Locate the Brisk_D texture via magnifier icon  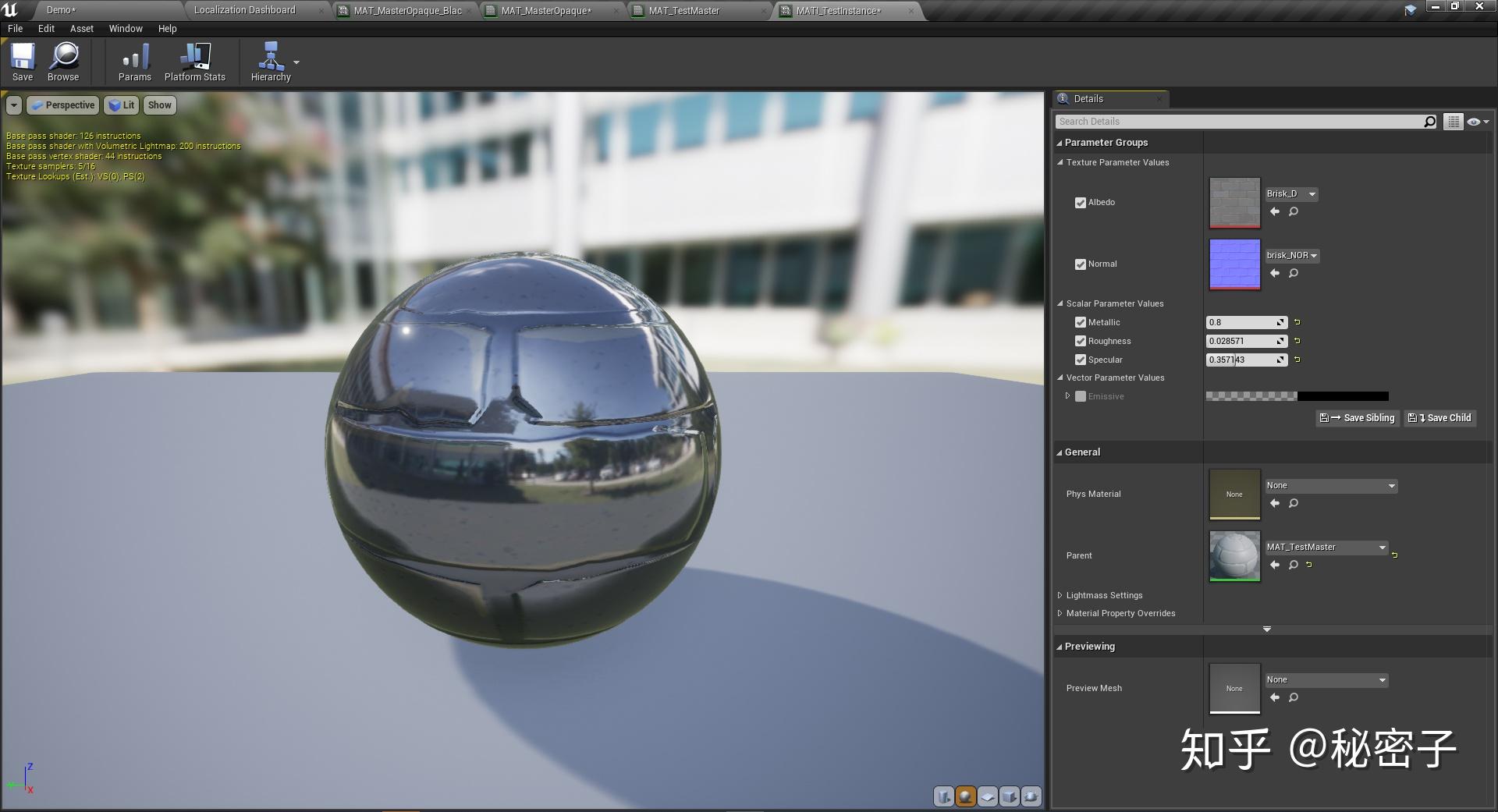[x=1293, y=211]
